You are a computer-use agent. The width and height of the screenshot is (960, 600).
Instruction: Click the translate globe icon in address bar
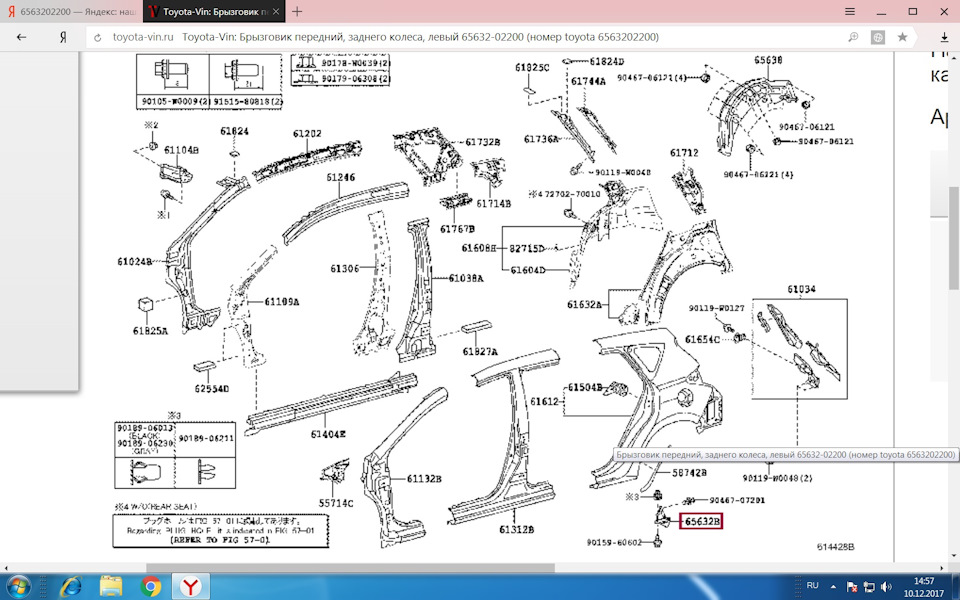tap(877, 36)
